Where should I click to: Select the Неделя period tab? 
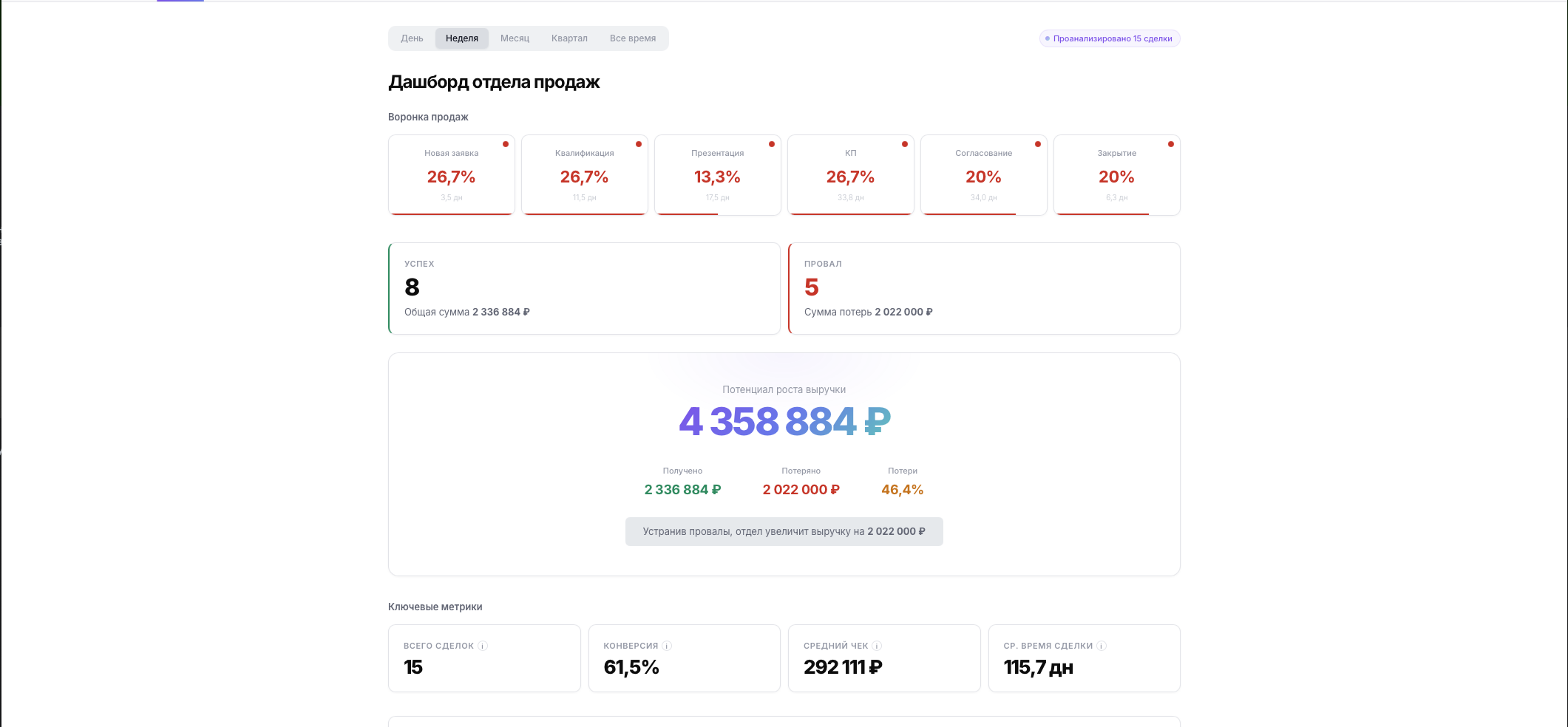point(462,38)
